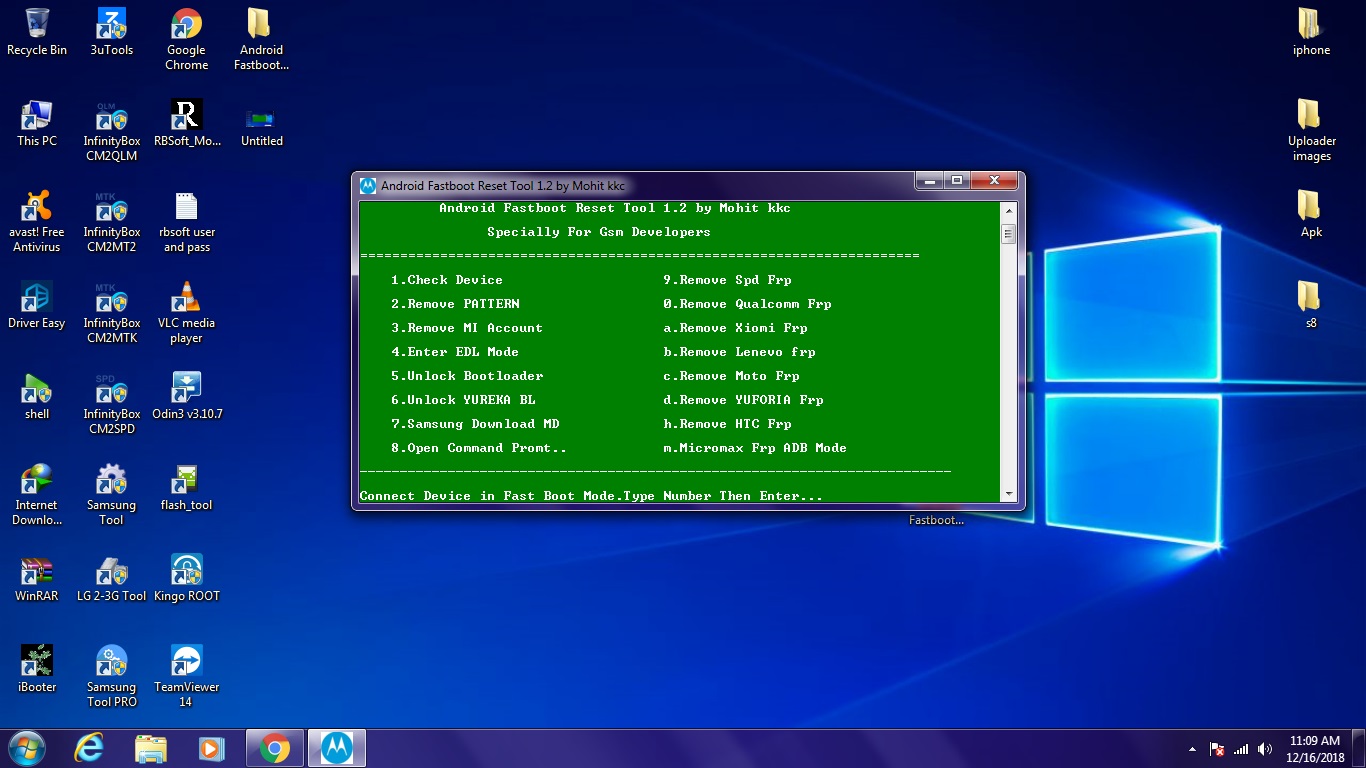Click the '3.Remove MI Account' line
This screenshot has width=1366, height=768.
[x=467, y=328]
